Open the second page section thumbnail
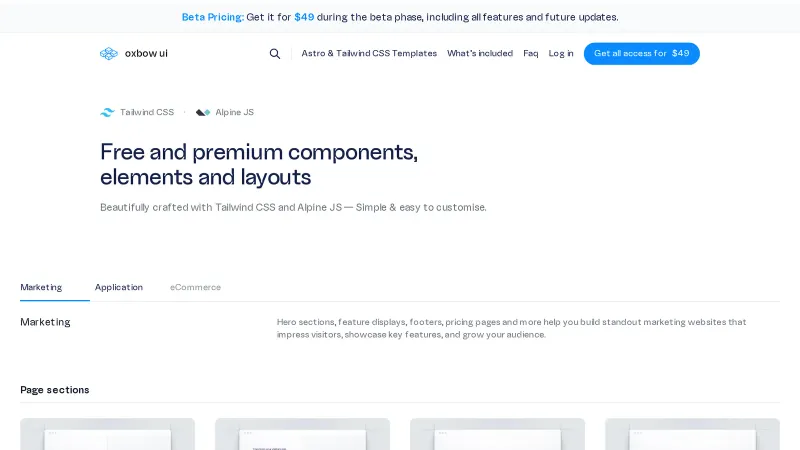 (x=302, y=435)
